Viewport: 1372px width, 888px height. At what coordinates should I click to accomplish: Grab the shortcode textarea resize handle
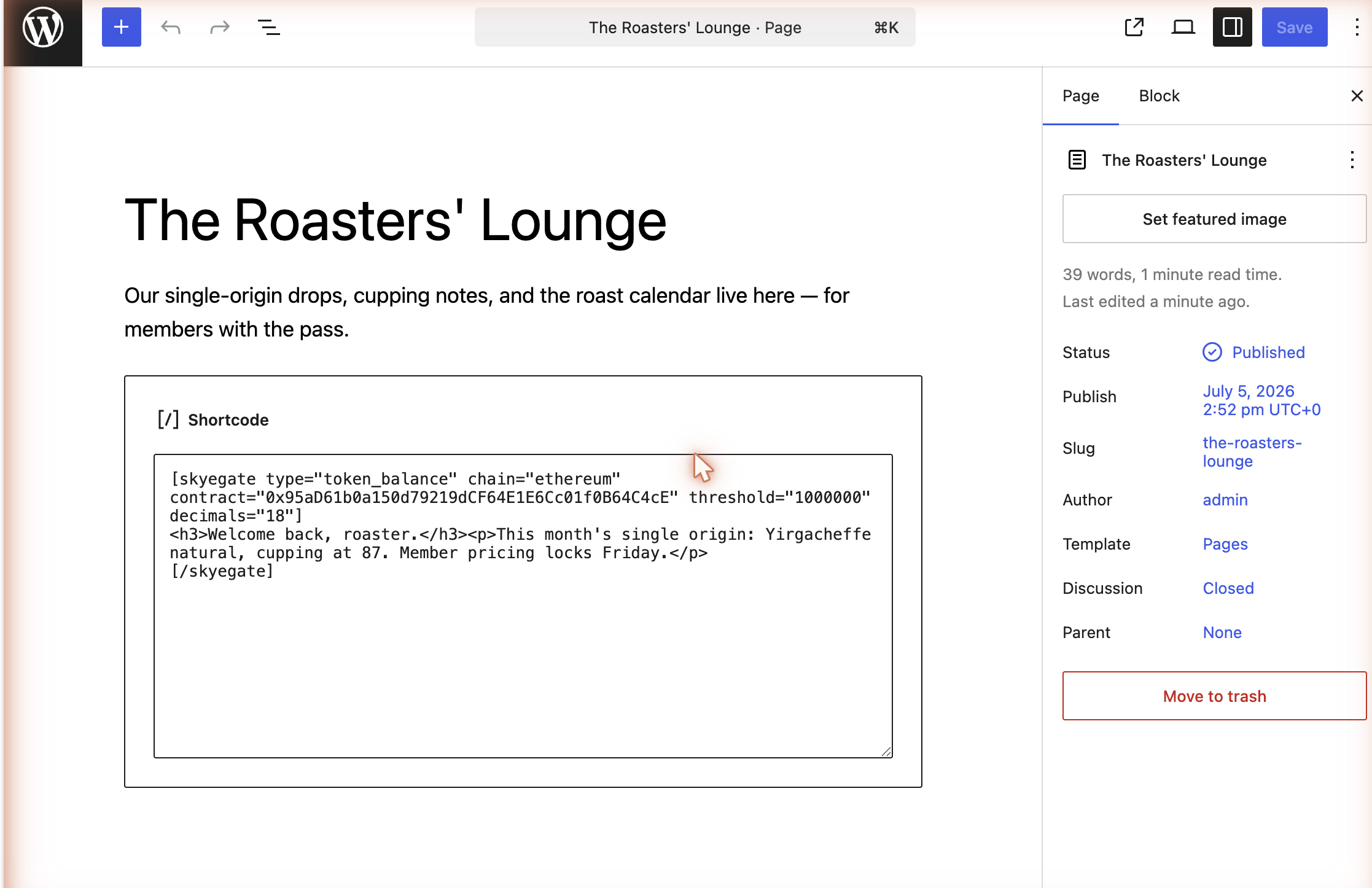tap(886, 752)
